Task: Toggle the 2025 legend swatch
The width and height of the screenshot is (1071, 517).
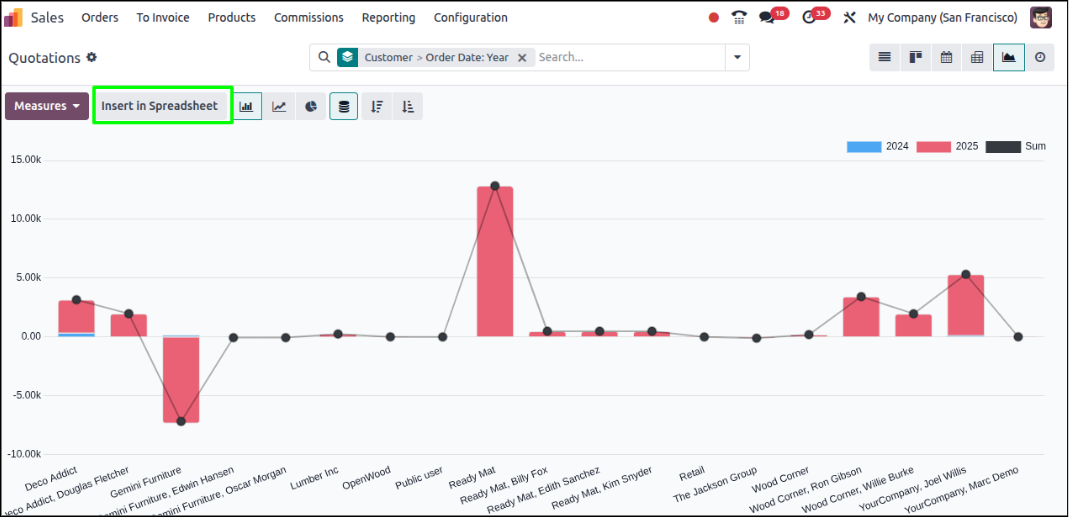Action: click(934, 146)
